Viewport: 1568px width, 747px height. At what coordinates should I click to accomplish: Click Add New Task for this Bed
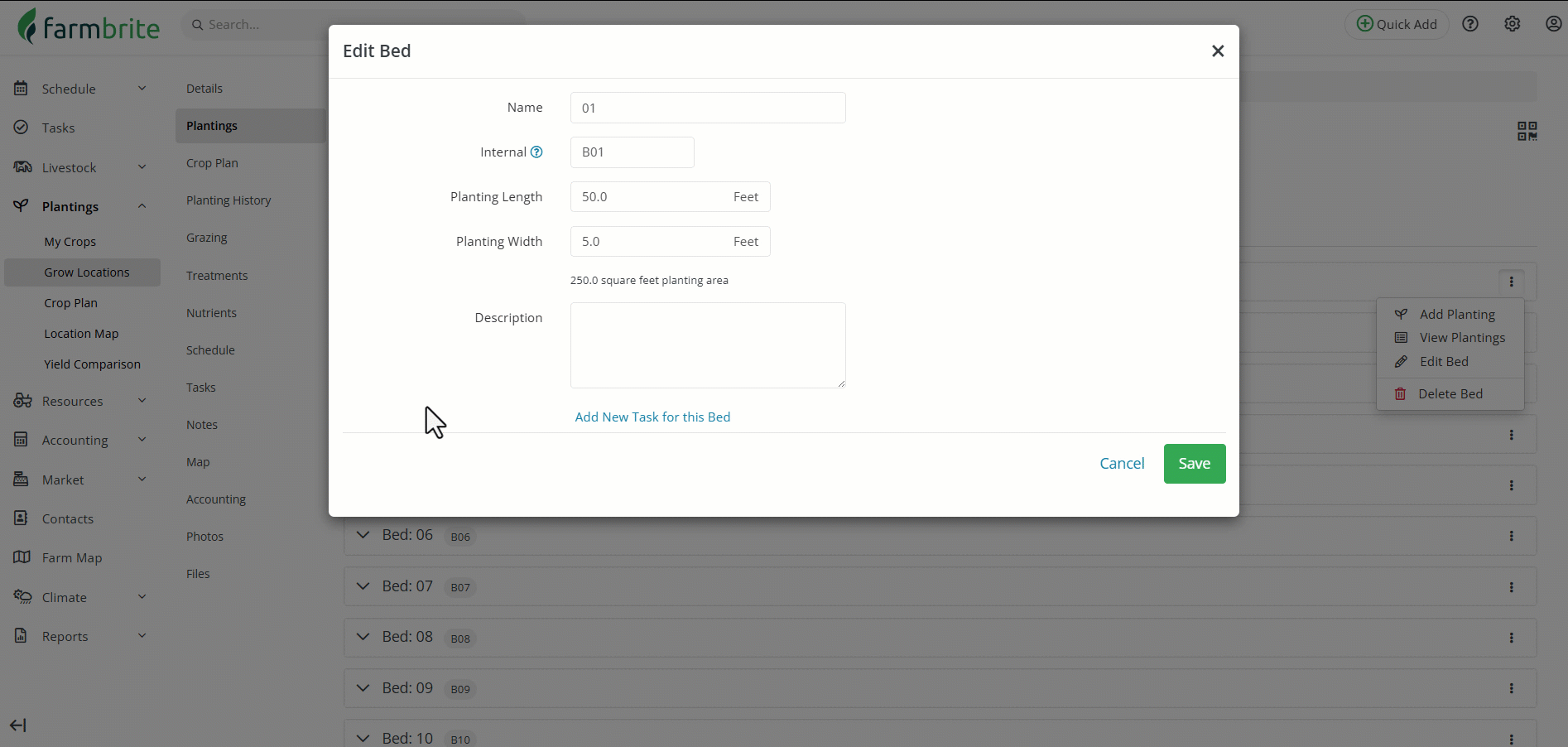(x=652, y=417)
